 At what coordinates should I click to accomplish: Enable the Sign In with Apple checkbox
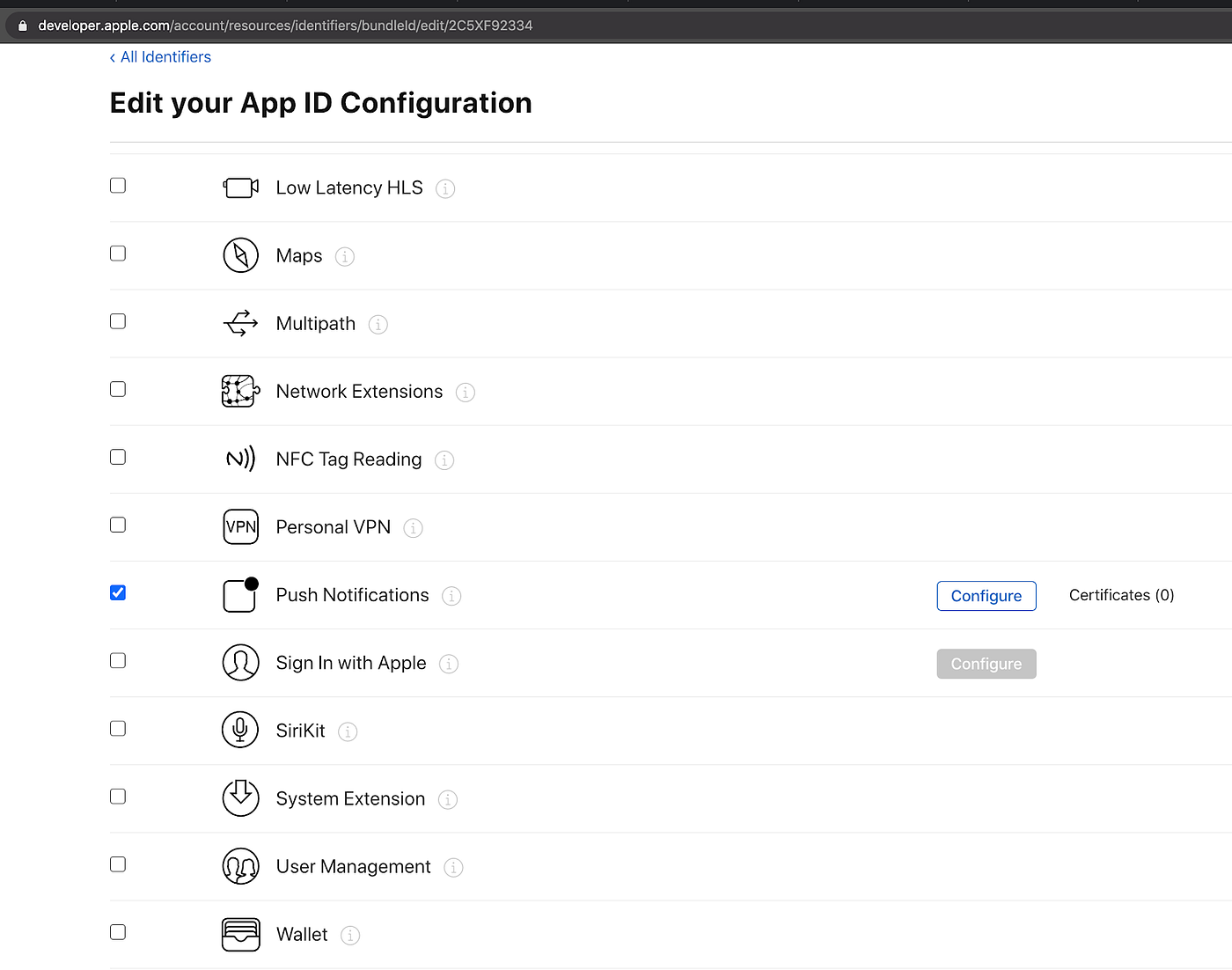tap(117, 660)
